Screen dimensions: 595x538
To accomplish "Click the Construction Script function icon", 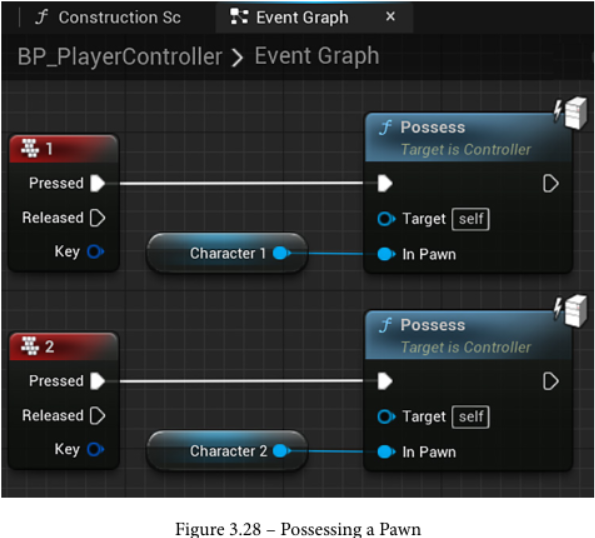I will coord(42,17).
